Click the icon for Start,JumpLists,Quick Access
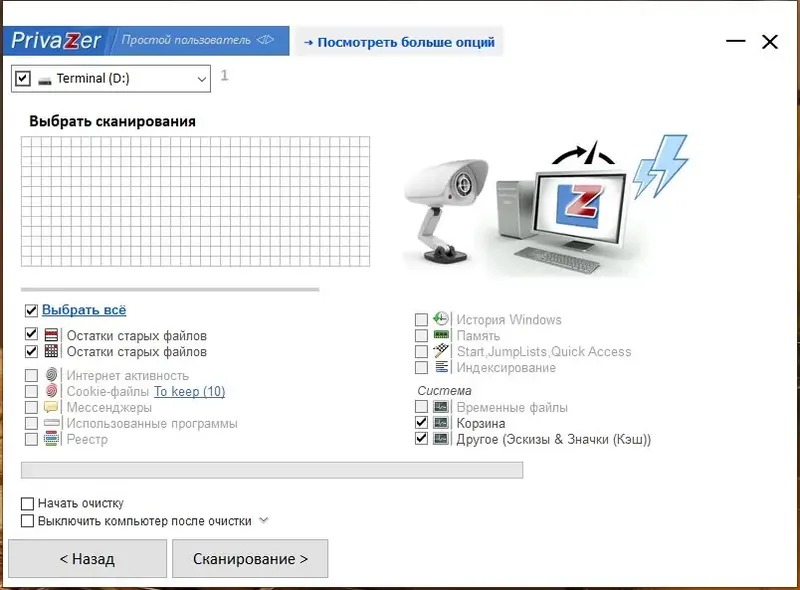This screenshot has height=590, width=800. [441, 351]
